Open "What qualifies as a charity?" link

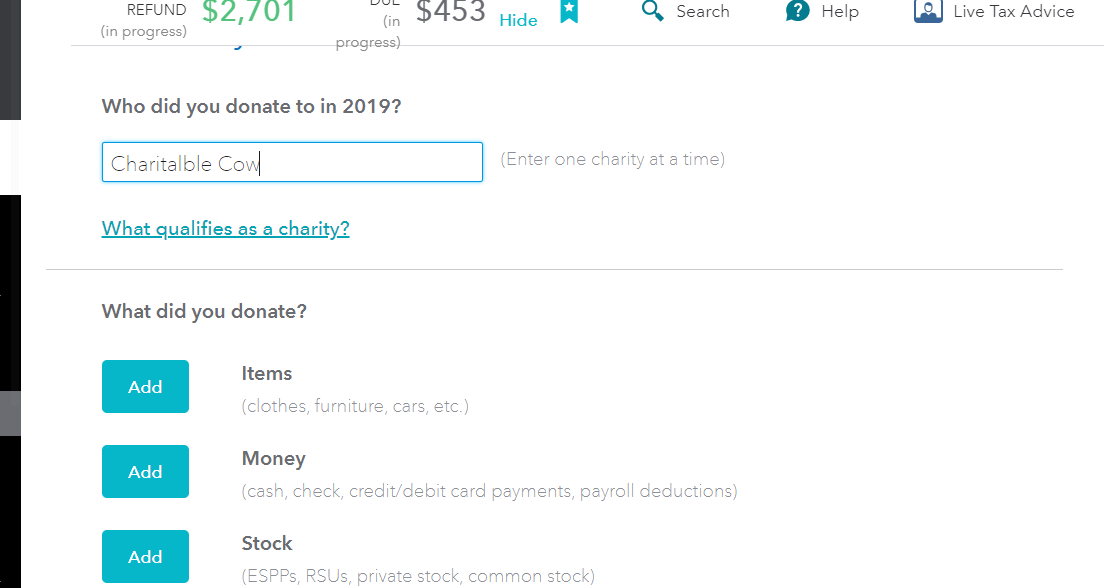[226, 229]
